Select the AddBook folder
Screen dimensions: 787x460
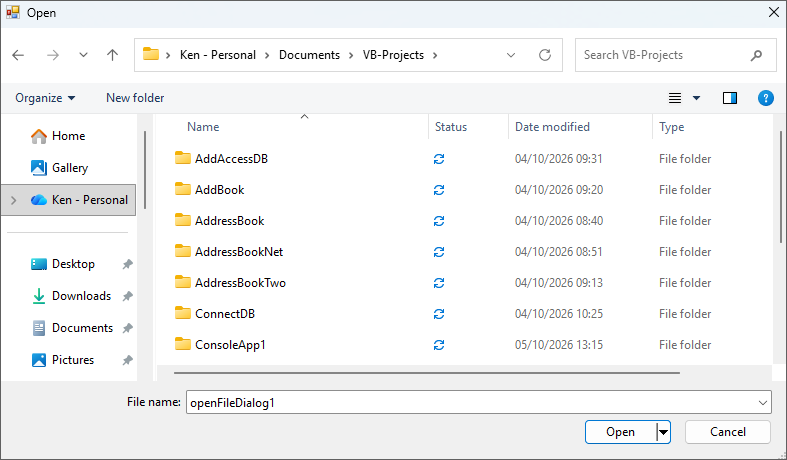[210, 190]
